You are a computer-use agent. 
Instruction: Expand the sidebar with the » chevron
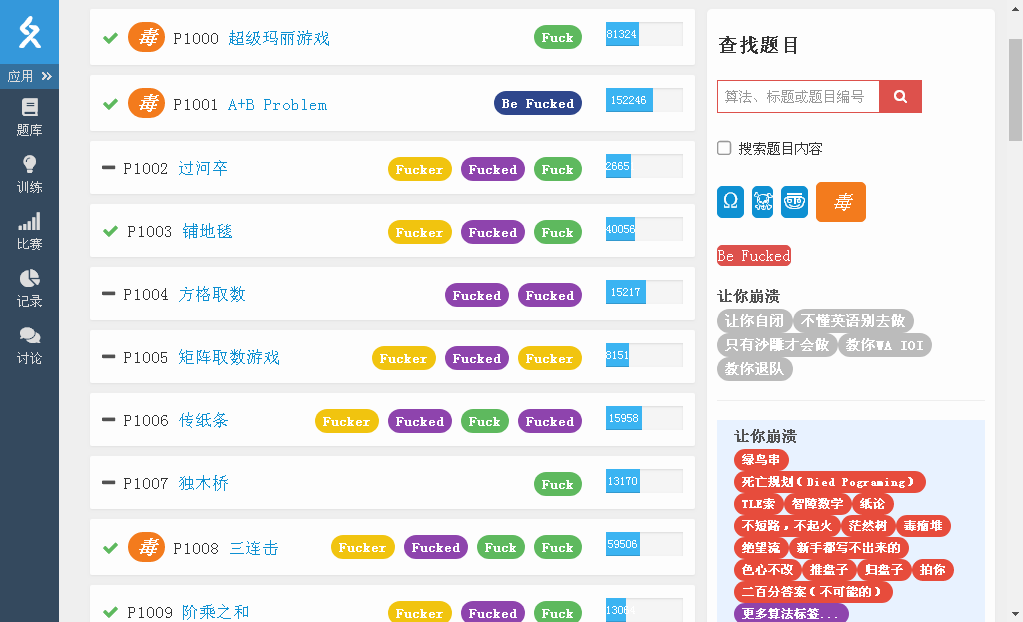click(x=44, y=75)
